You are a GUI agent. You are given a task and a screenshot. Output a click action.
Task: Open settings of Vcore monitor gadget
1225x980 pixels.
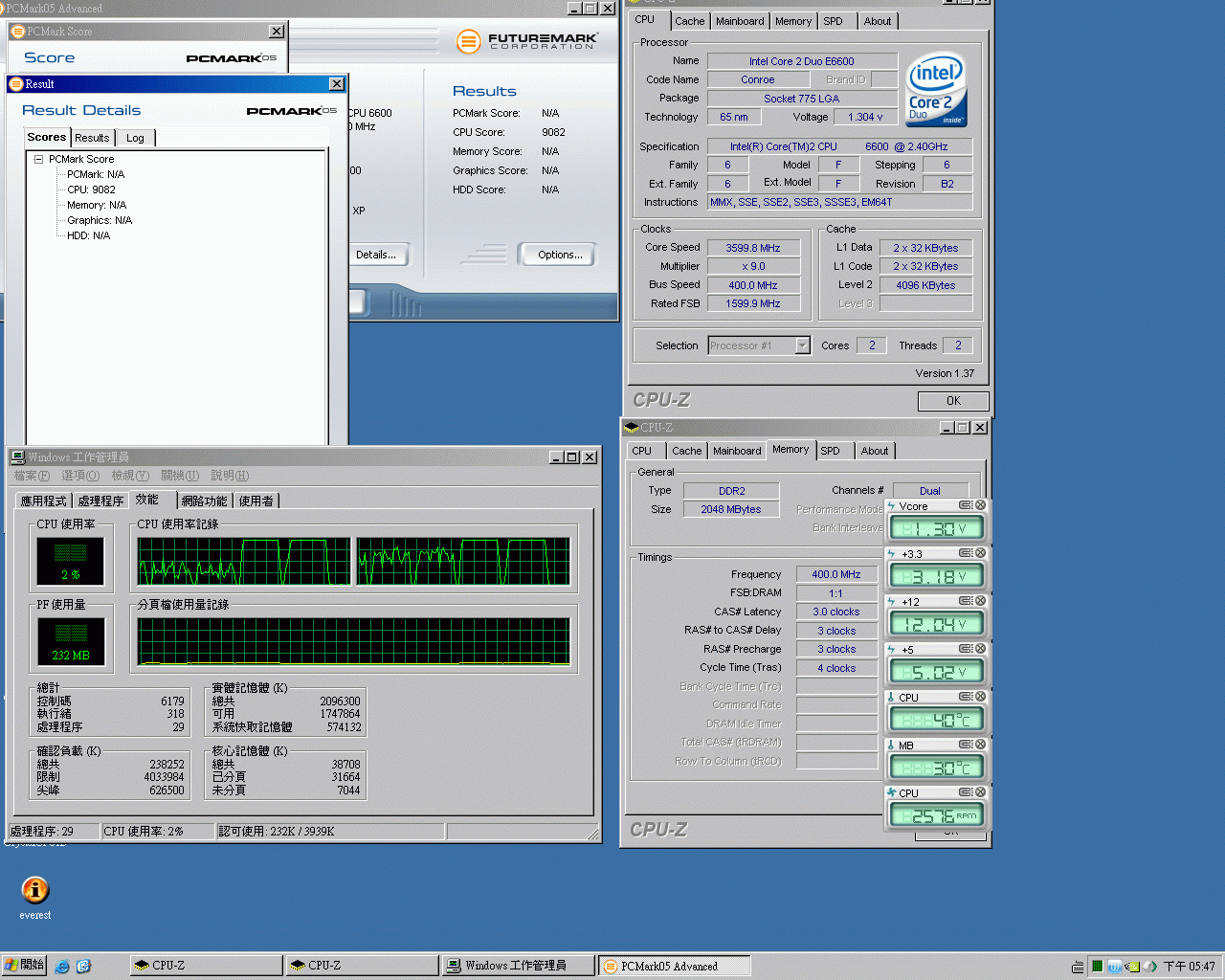(966, 505)
